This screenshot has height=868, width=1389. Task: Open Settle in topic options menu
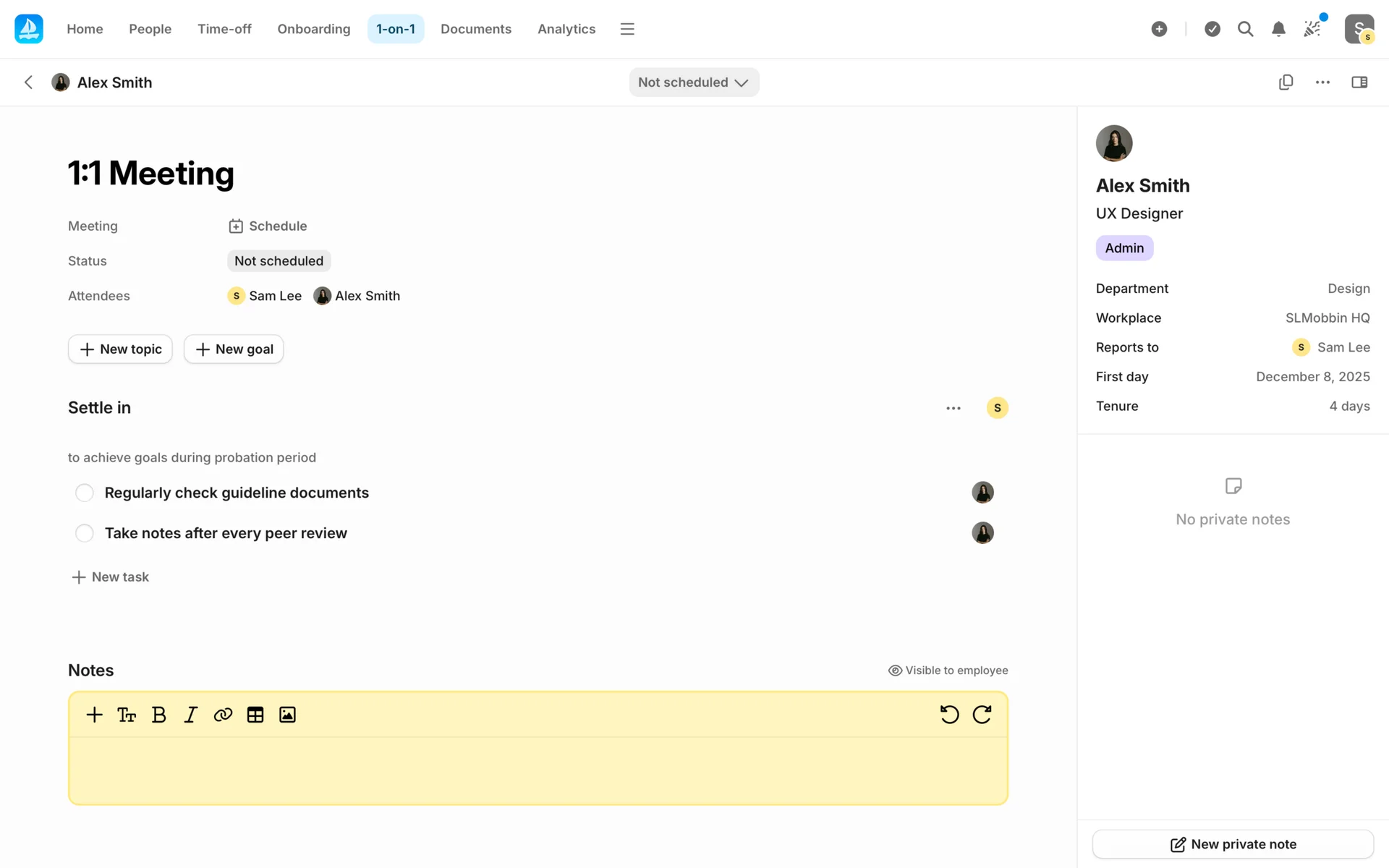tap(953, 408)
